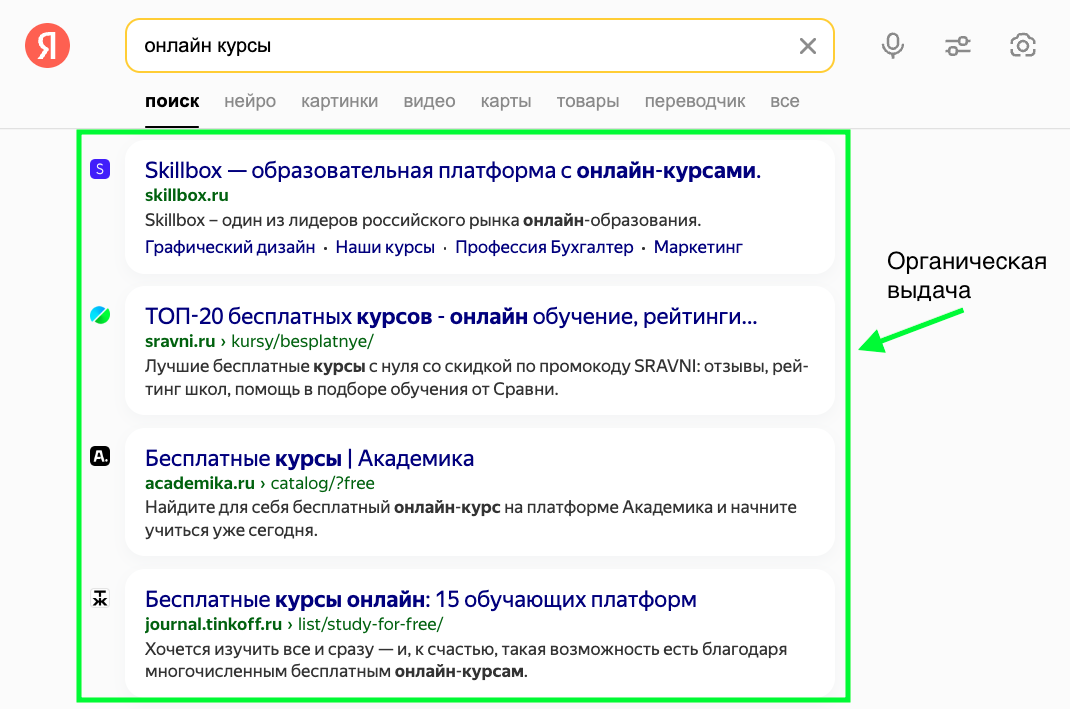Open 'Бесплатные курсы | Академика' result

coord(309,458)
